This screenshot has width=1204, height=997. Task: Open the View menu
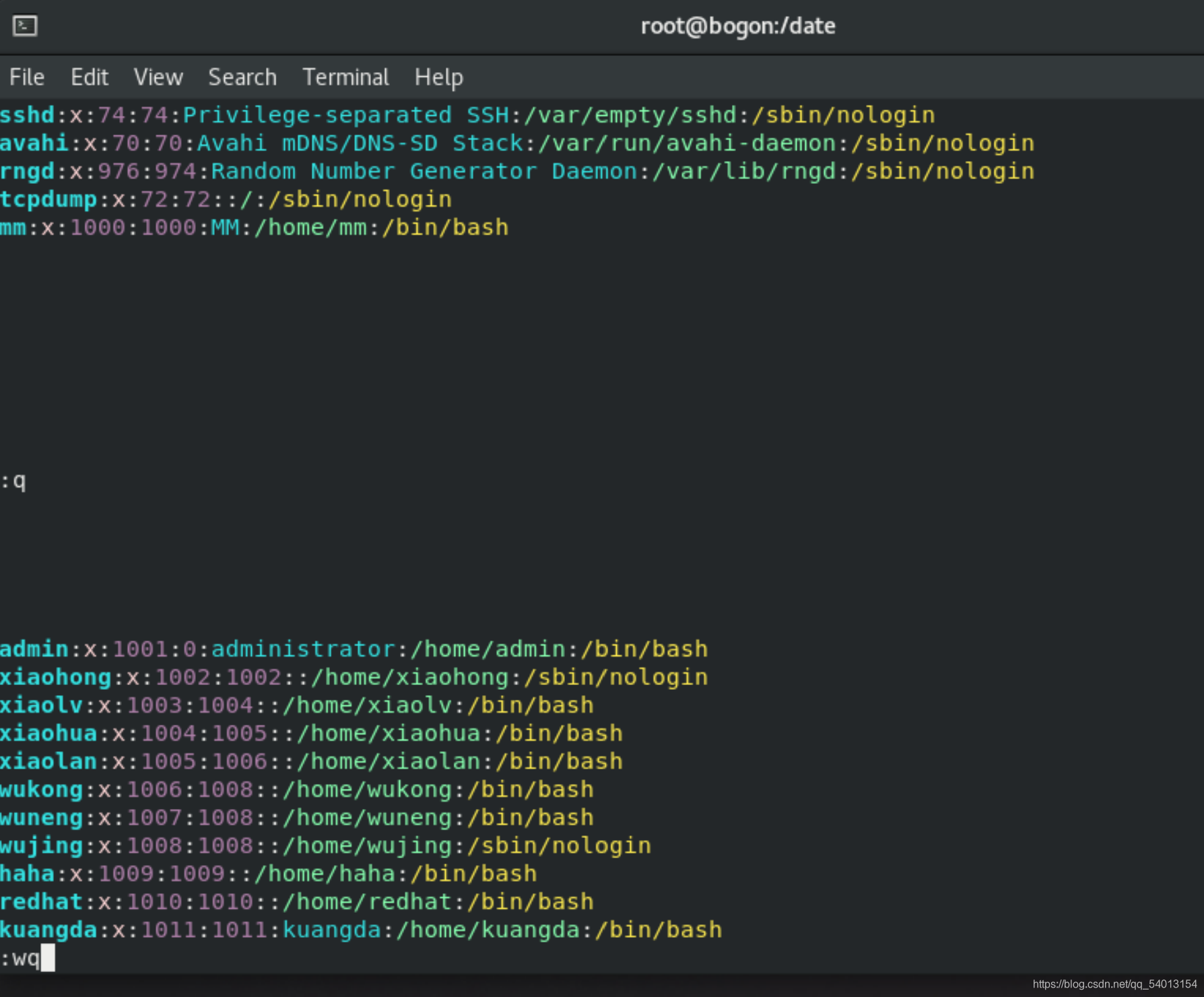(x=158, y=77)
